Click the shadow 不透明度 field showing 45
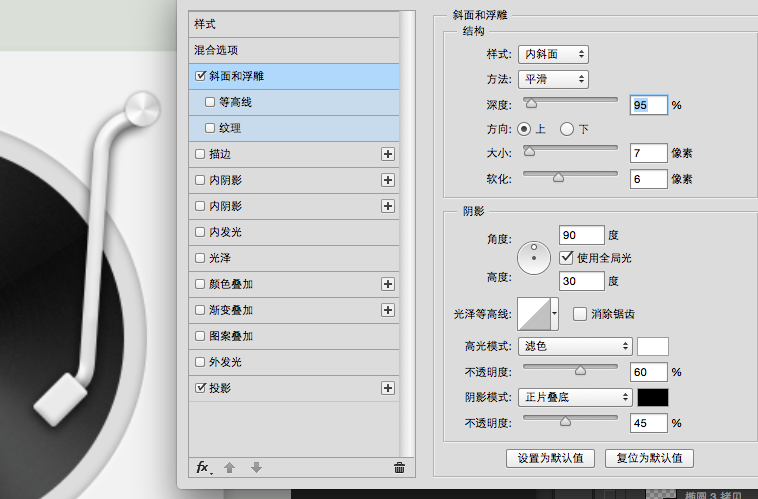Image resolution: width=758 pixels, height=499 pixels. [x=649, y=423]
